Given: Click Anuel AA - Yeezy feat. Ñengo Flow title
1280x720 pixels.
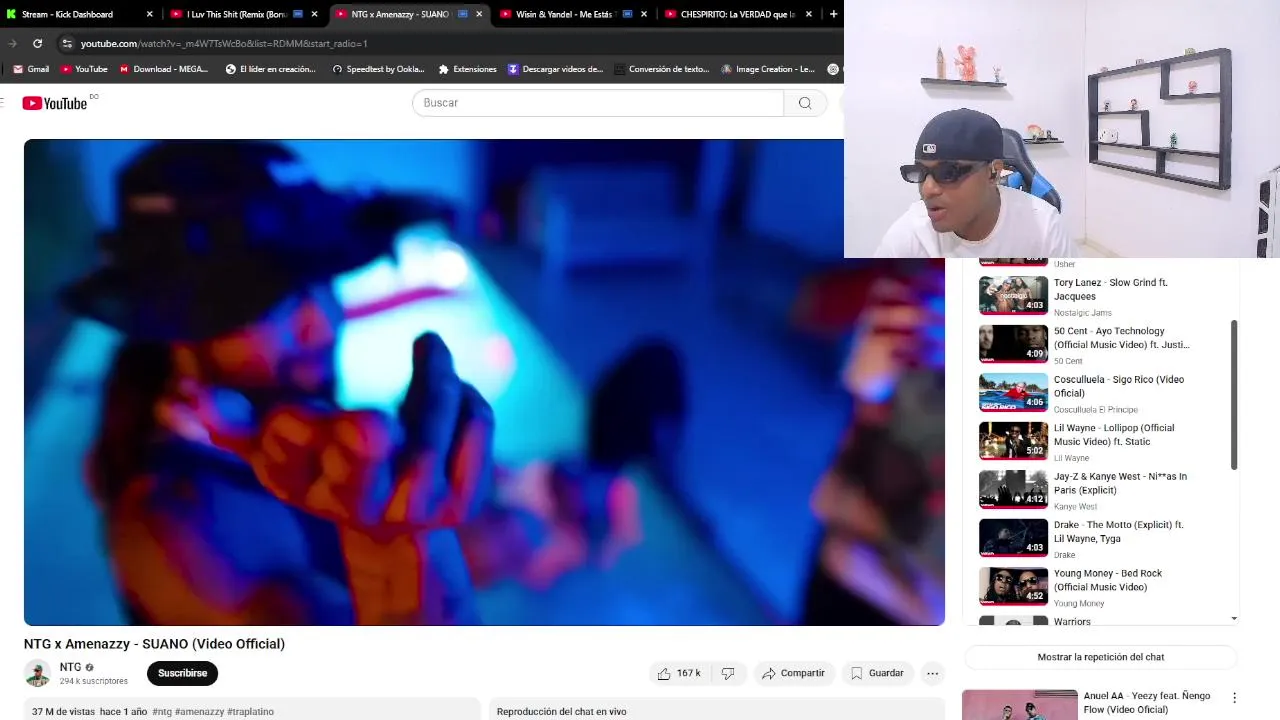Looking at the screenshot, I should pyautogui.click(x=1147, y=702).
